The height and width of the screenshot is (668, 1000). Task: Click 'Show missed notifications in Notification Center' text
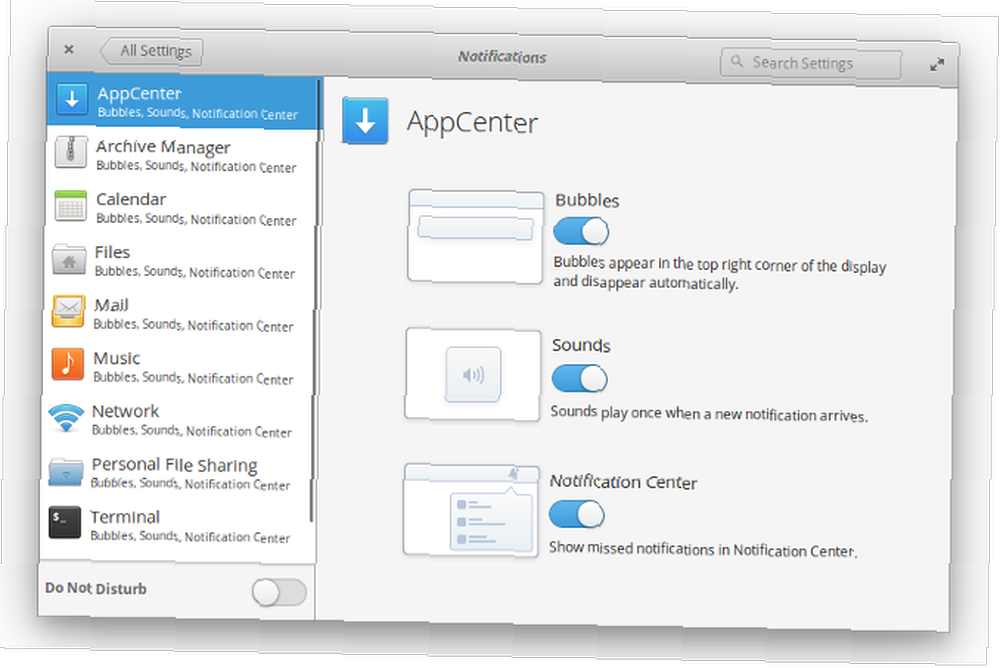[703, 549]
